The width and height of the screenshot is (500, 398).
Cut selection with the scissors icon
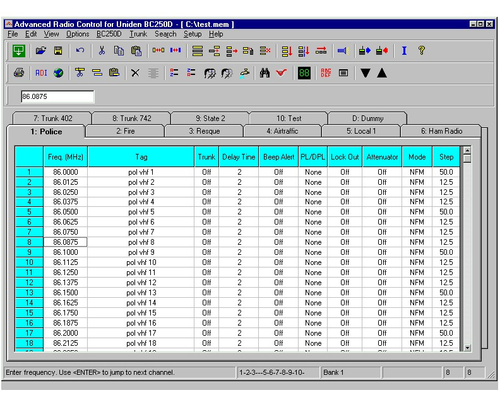(x=102, y=51)
